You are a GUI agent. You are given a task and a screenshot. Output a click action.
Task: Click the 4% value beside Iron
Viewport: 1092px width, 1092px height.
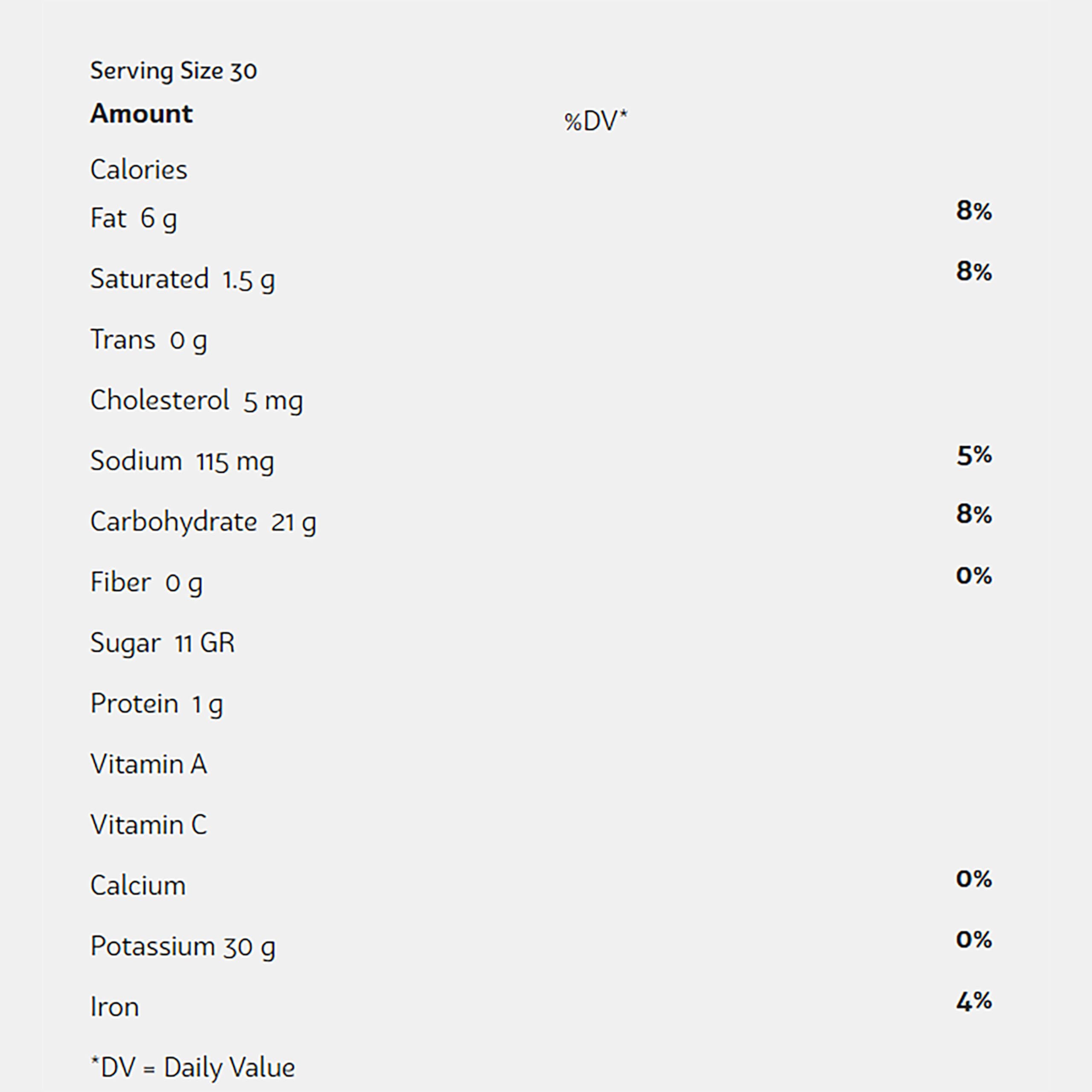(x=974, y=1001)
